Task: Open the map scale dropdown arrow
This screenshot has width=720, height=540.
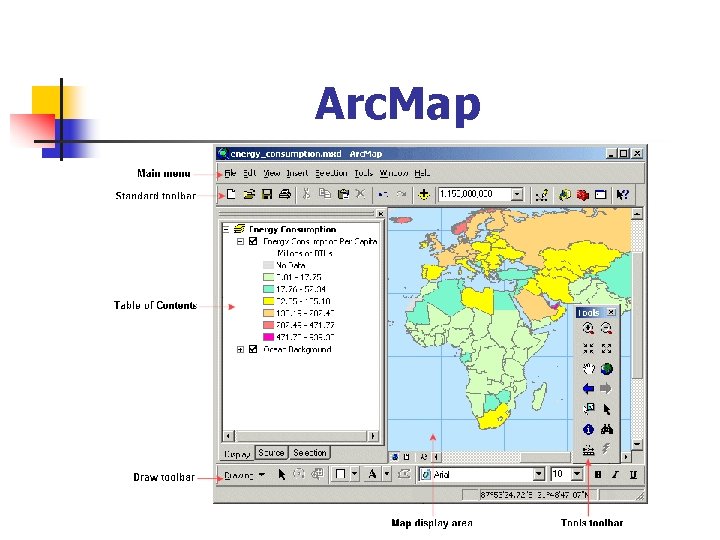Action: [x=517, y=194]
